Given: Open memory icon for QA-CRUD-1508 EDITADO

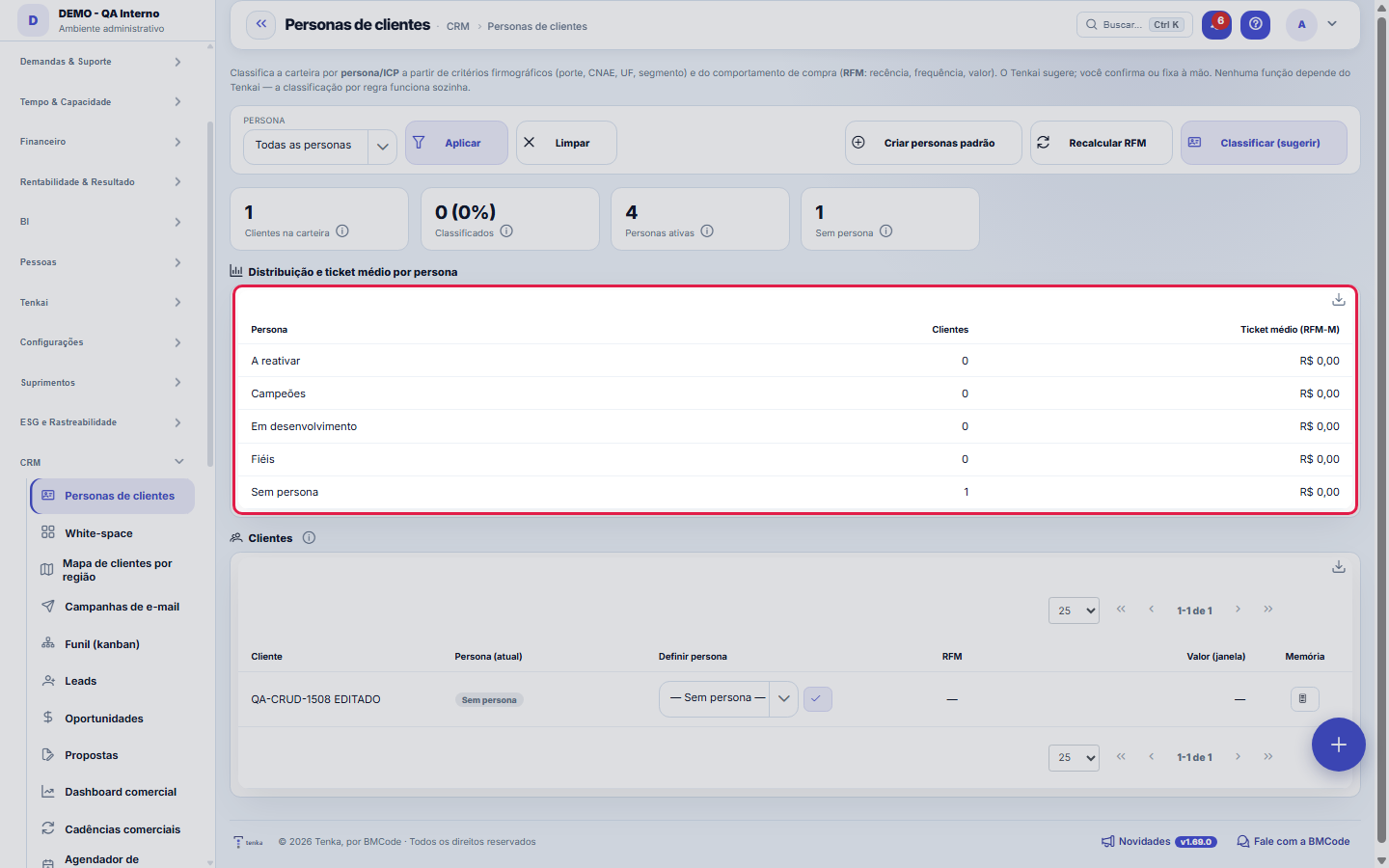Looking at the screenshot, I should (x=1304, y=699).
